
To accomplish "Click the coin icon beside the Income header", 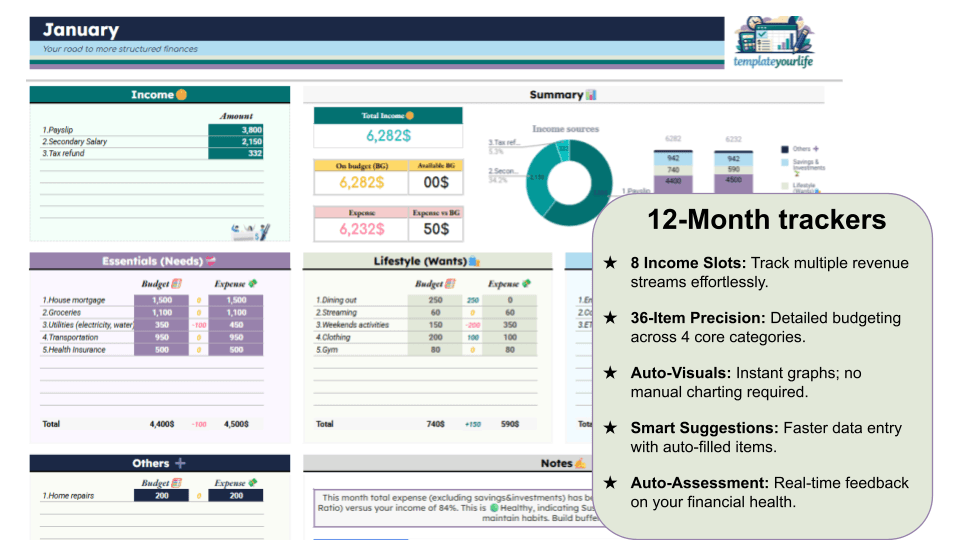I will click(181, 94).
